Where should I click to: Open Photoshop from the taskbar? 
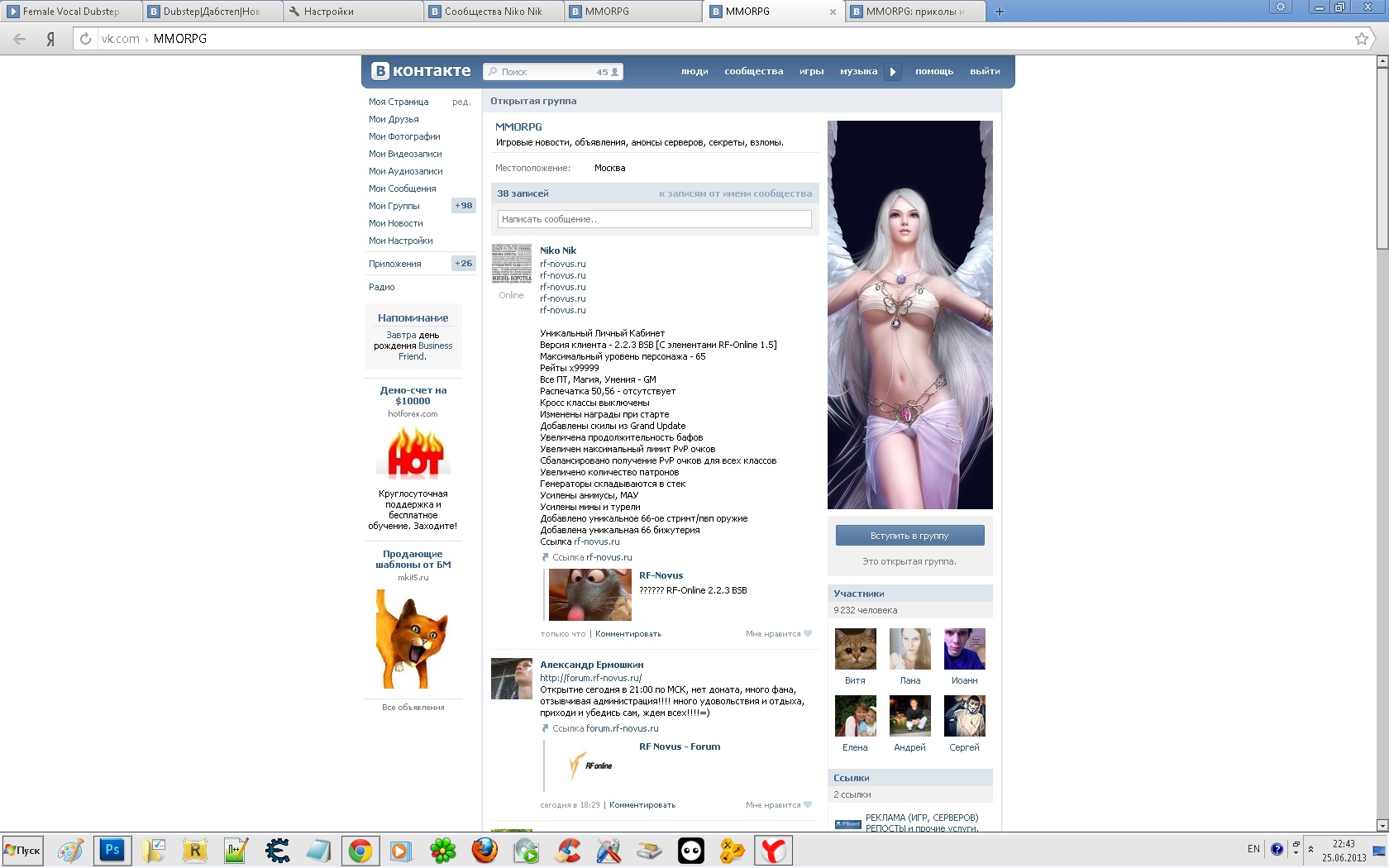112,850
